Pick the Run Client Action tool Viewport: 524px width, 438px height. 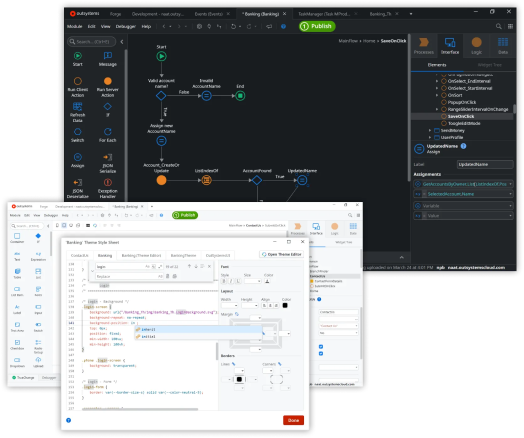[78, 87]
